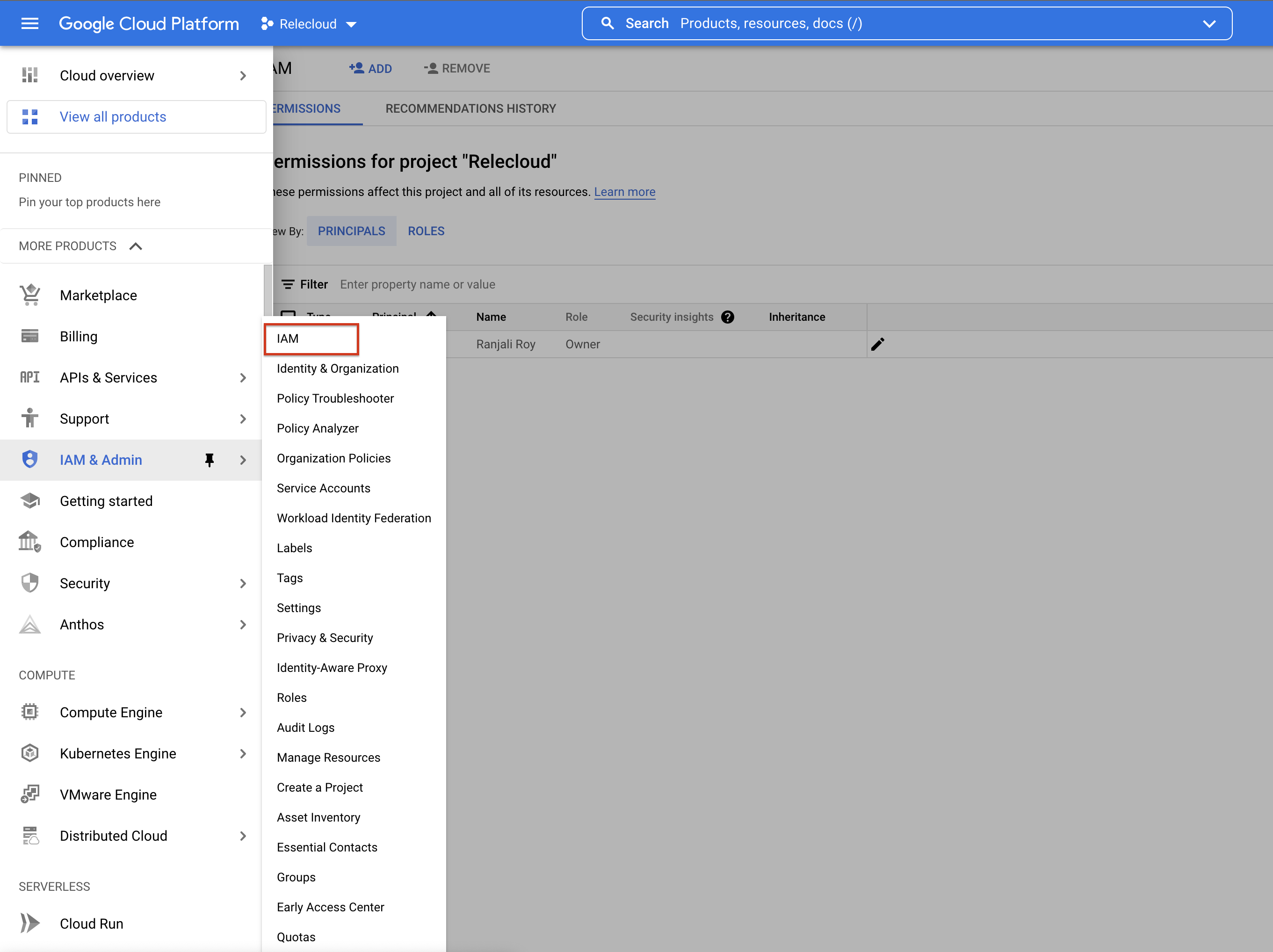Click the pin icon beside IAM & Admin
Screen dimensions: 1273x952
210,460
